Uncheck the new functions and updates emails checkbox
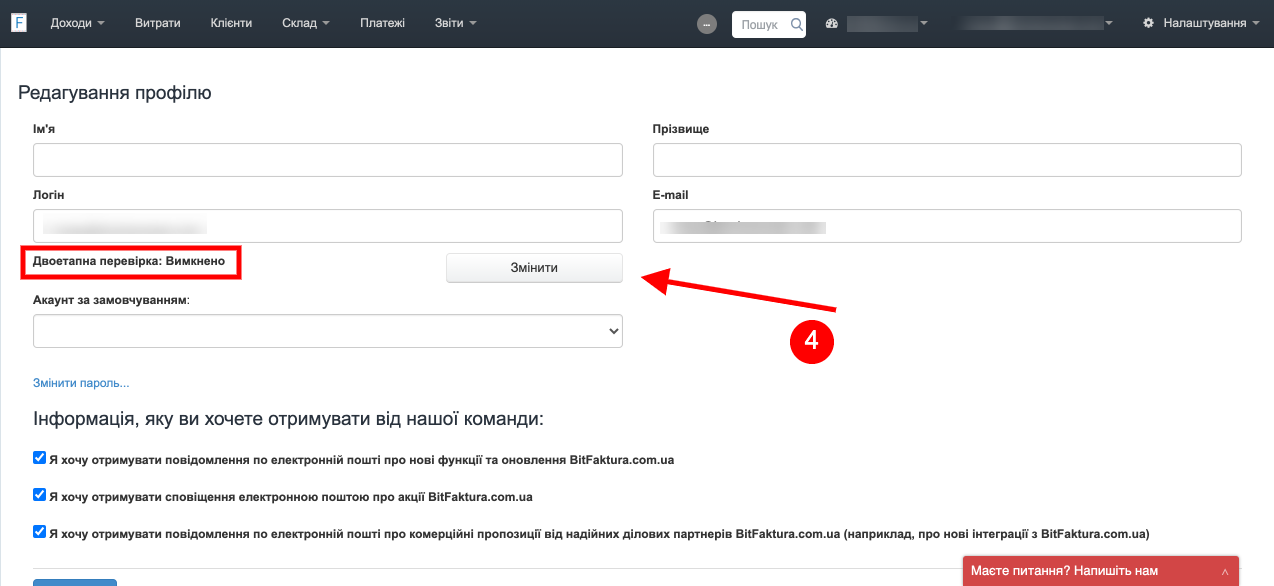The width and height of the screenshot is (1274, 586). (x=40, y=458)
